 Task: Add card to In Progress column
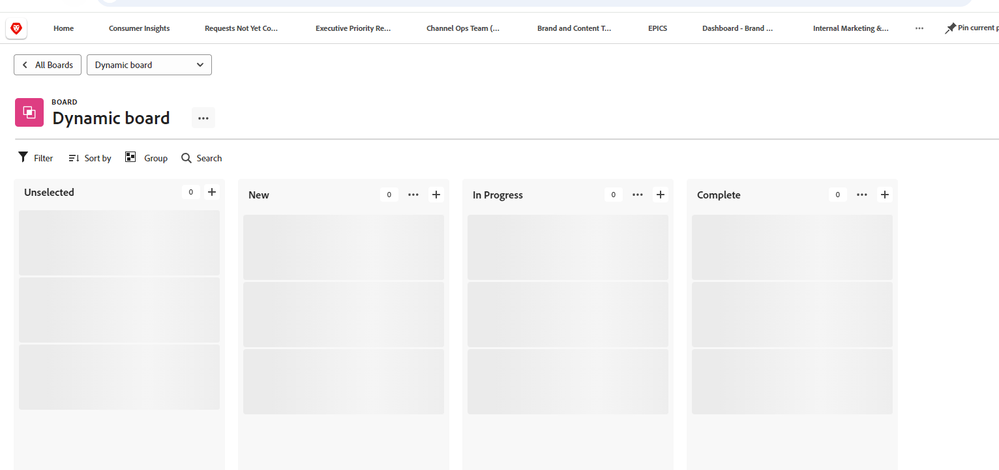pos(660,195)
